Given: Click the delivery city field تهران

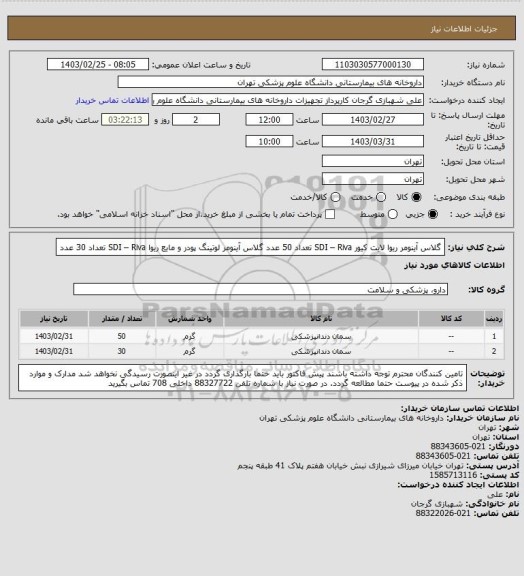Looking at the screenshot, I should pos(373,179).
